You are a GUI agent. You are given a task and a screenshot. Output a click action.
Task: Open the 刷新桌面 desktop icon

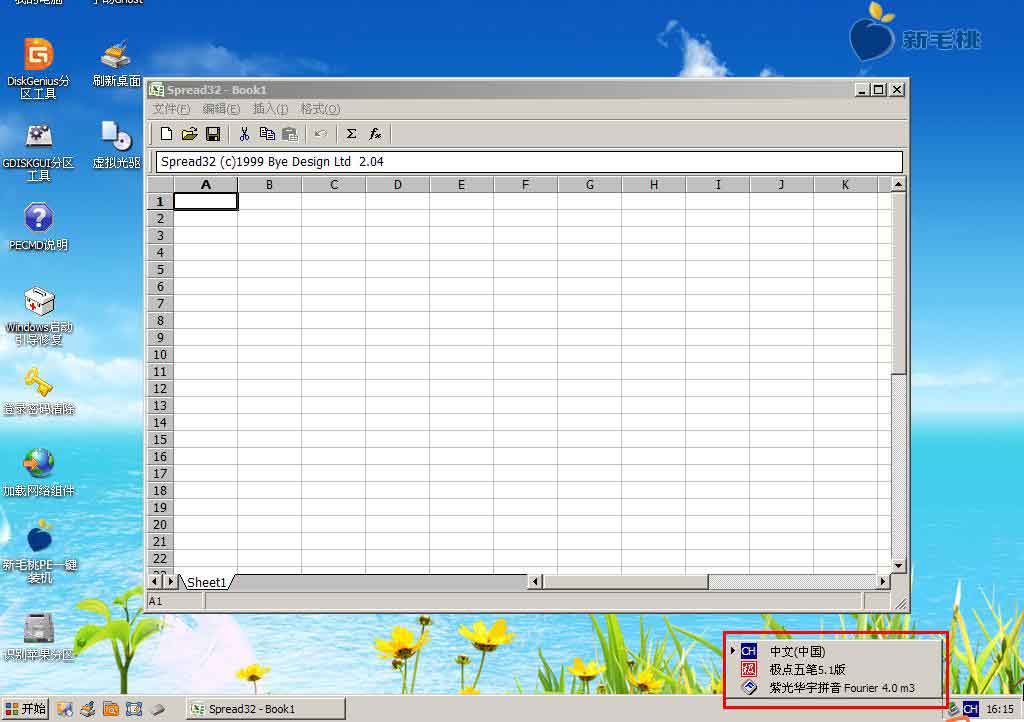tap(116, 64)
